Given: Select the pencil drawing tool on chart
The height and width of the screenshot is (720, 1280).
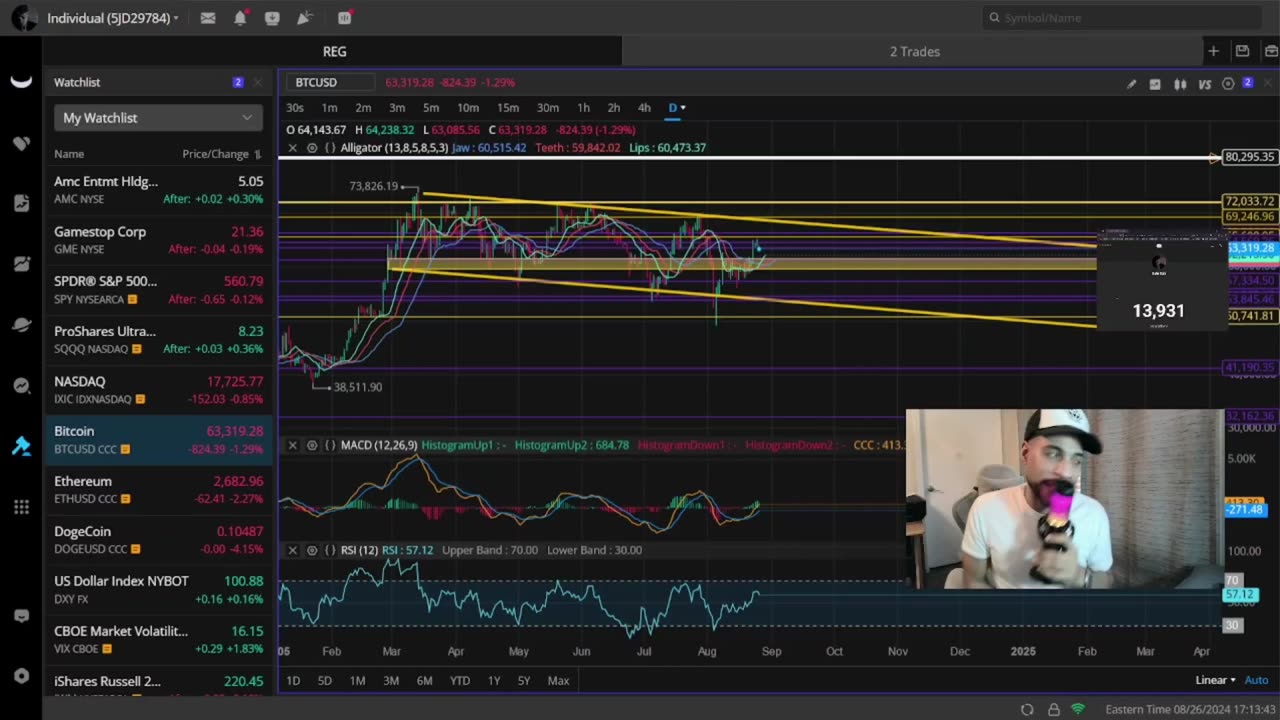Looking at the screenshot, I should [1131, 84].
